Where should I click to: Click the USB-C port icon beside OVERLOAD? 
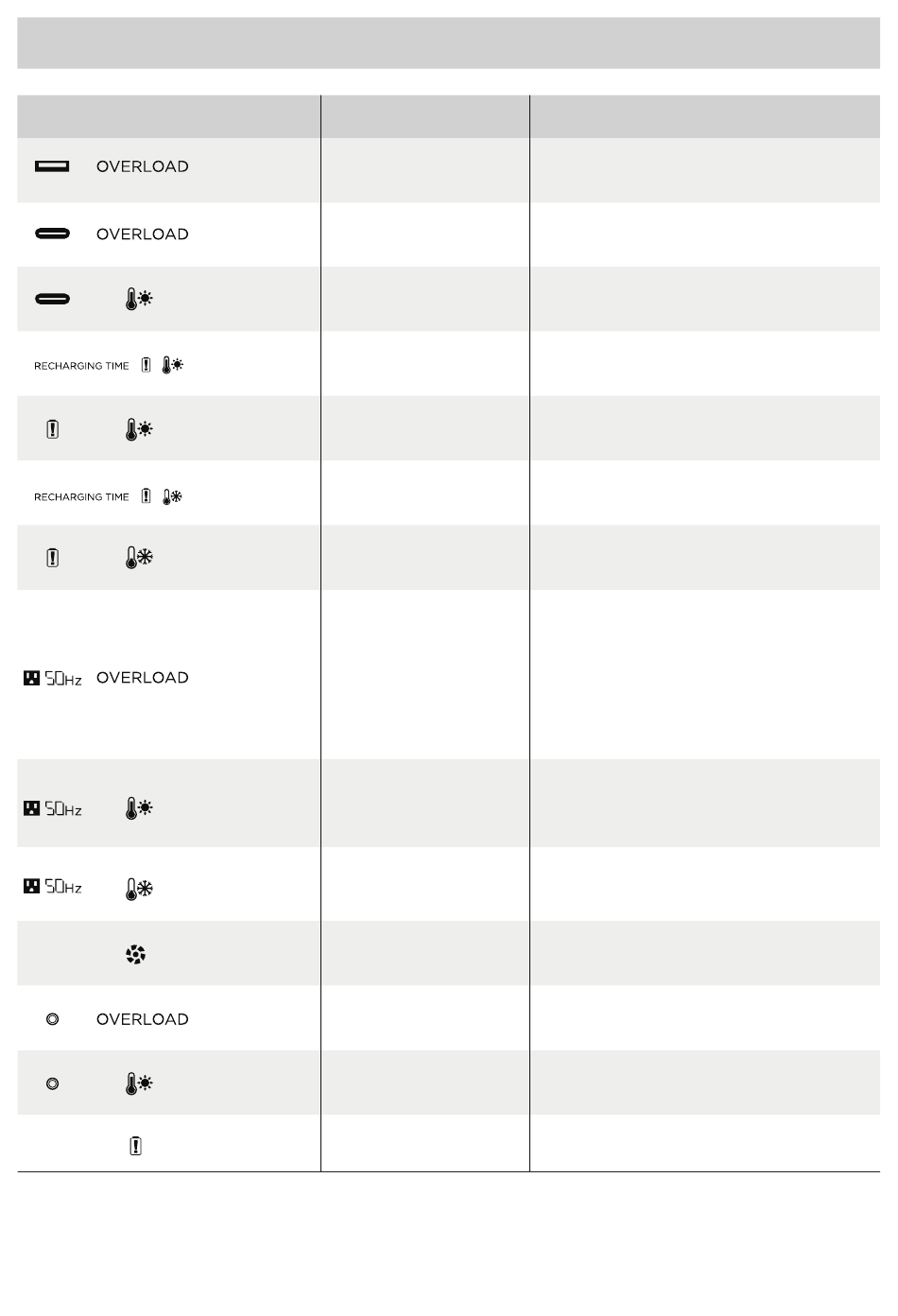click(52, 234)
